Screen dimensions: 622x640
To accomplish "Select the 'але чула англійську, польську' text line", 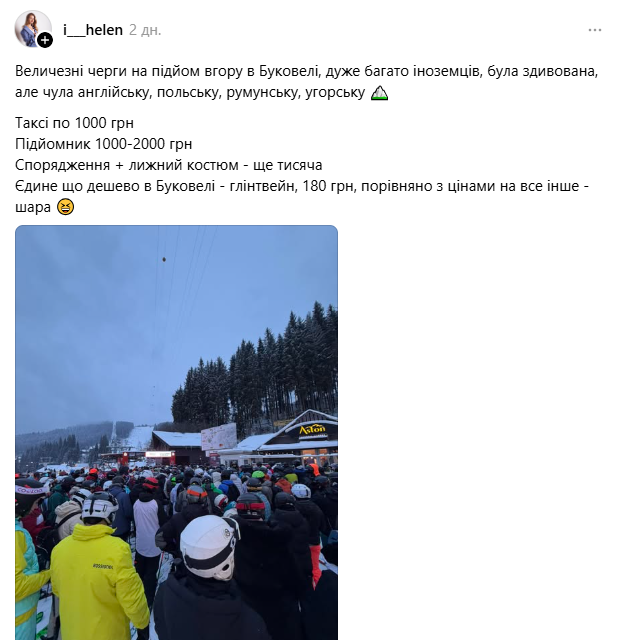I will [x=190, y=92].
